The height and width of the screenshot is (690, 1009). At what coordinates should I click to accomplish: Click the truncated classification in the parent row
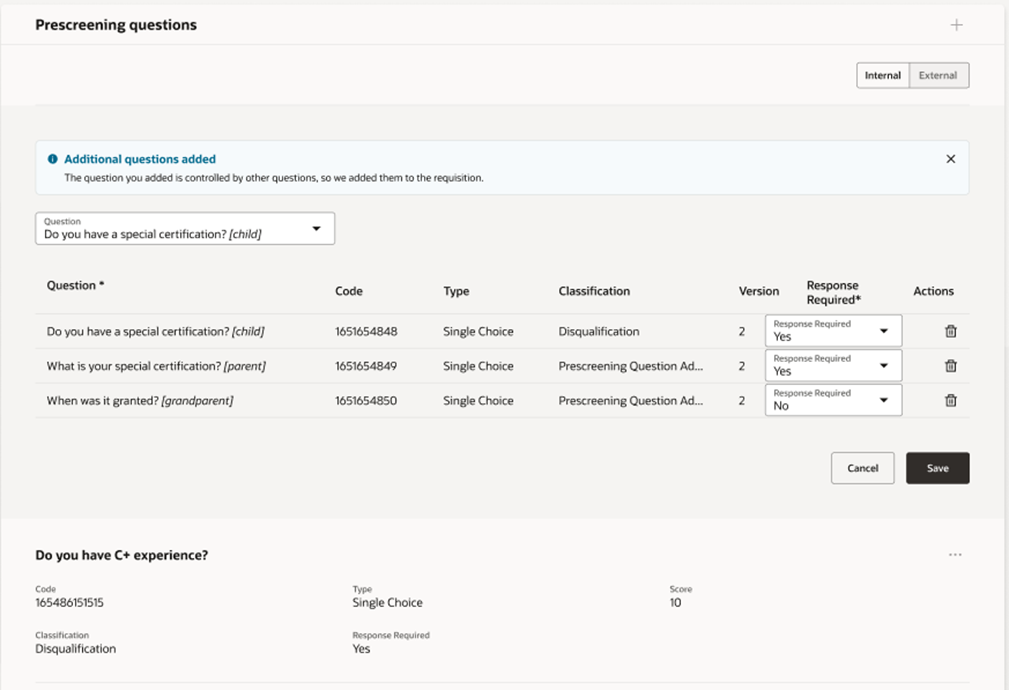[x=631, y=366]
